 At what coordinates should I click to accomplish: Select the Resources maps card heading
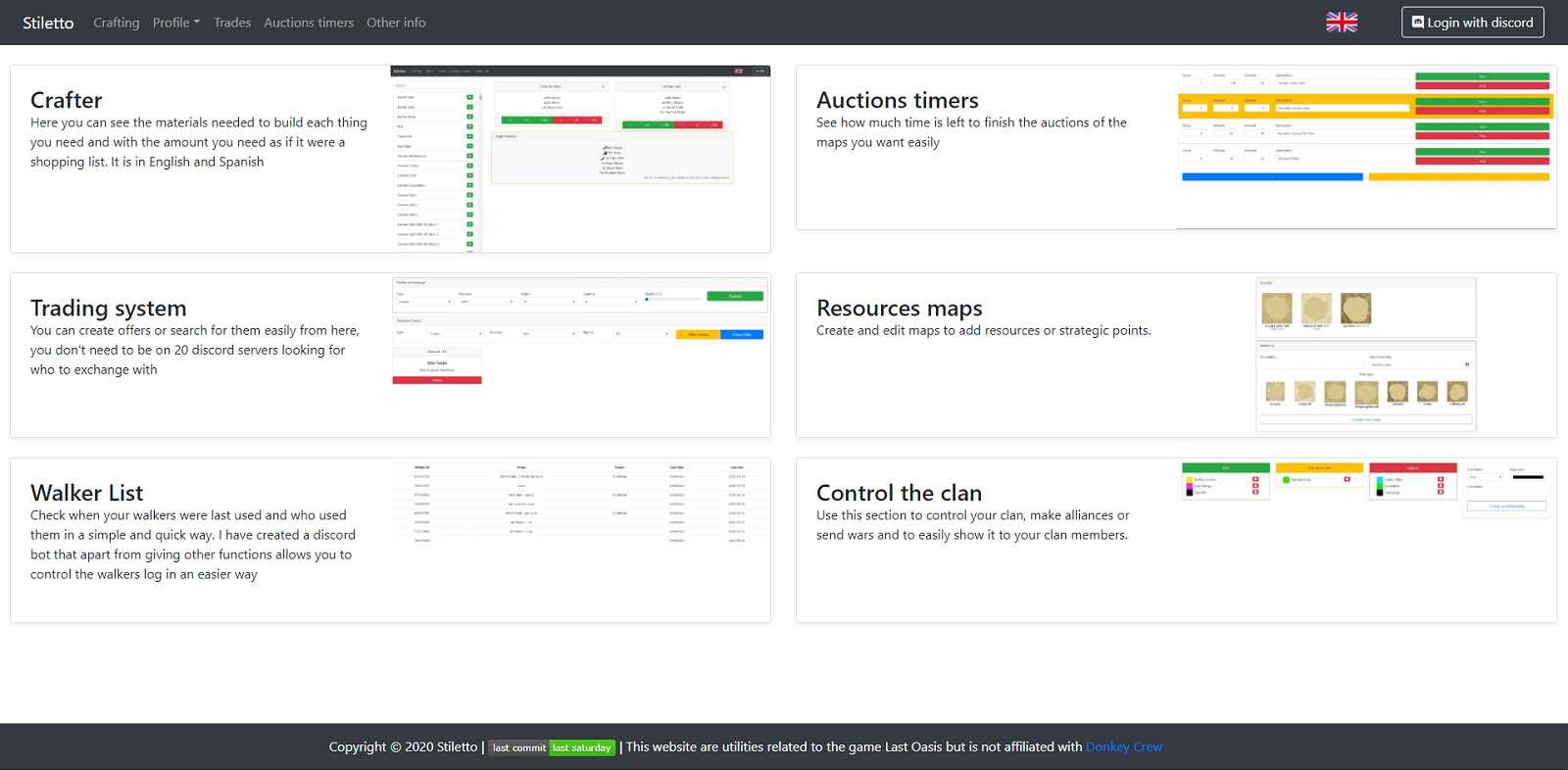pyautogui.click(x=900, y=308)
